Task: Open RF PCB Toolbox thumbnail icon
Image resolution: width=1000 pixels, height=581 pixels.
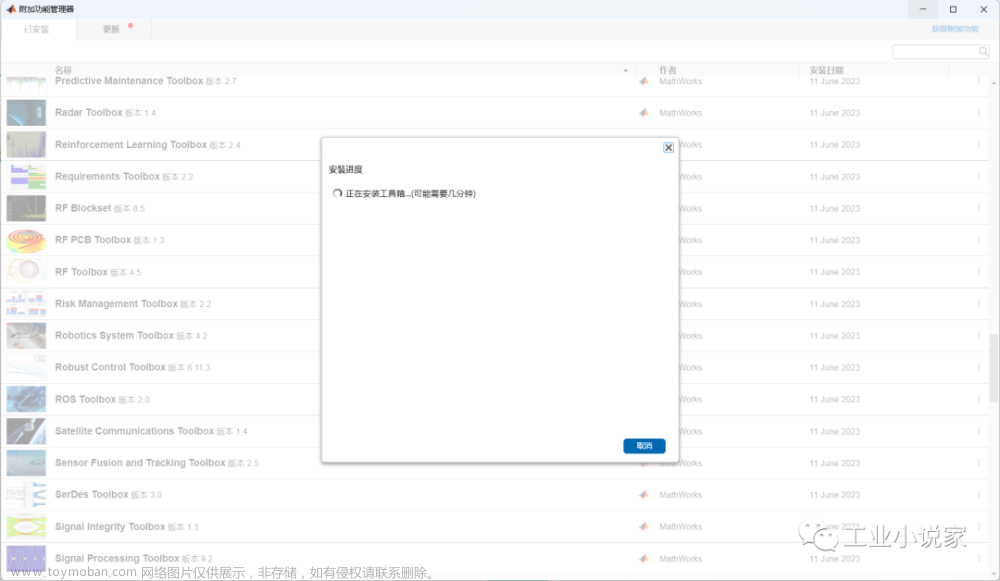Action: 26,240
